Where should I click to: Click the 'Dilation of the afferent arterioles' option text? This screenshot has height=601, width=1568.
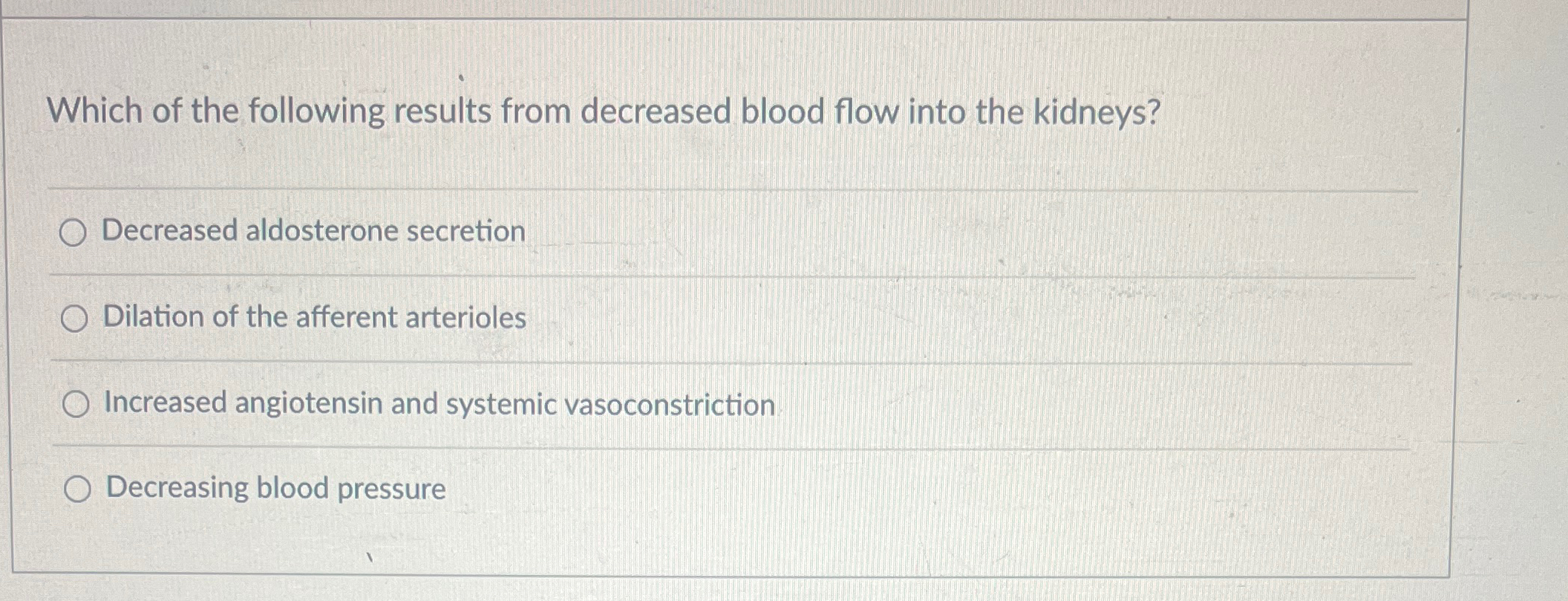tap(314, 318)
